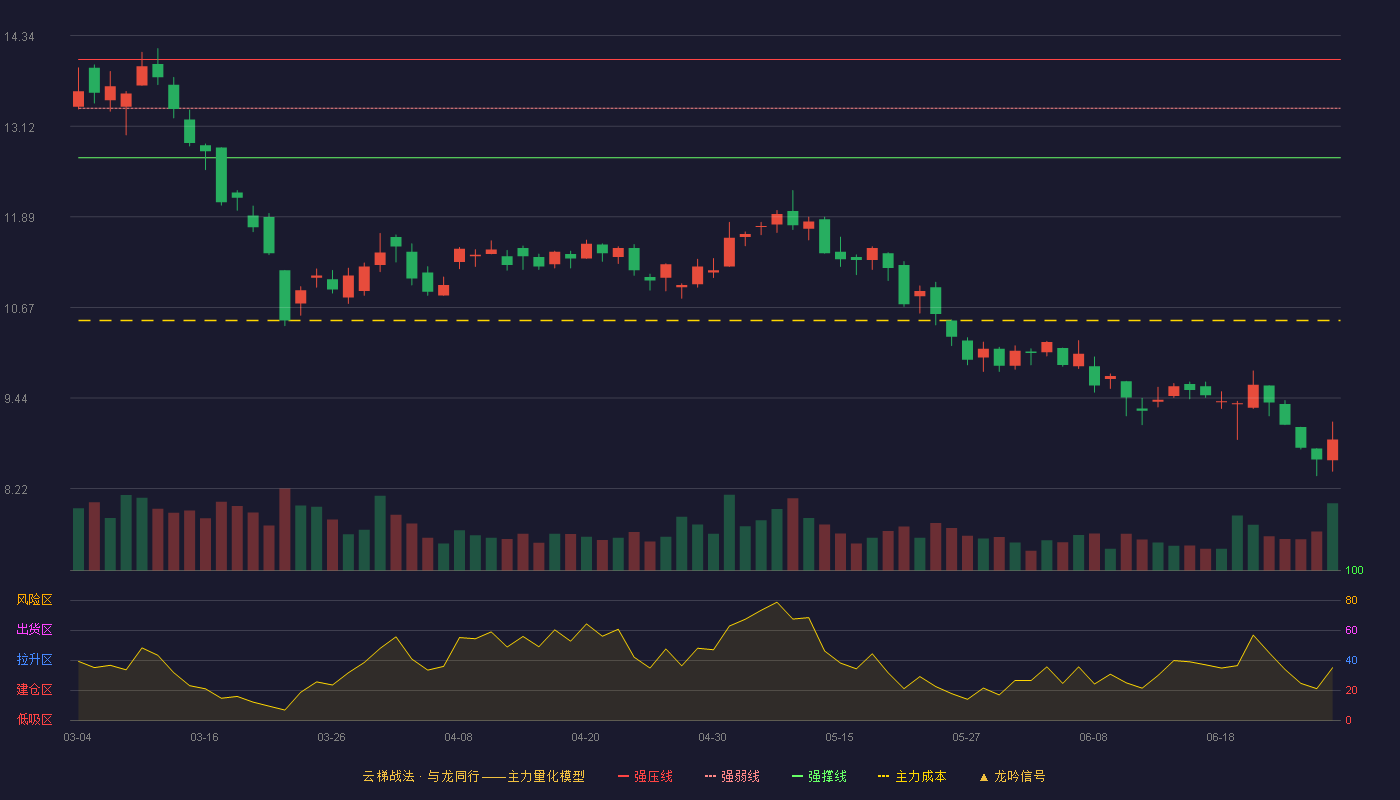Click the 11.89 price axis label
Image resolution: width=1400 pixels, height=800 pixels.
click(x=19, y=218)
